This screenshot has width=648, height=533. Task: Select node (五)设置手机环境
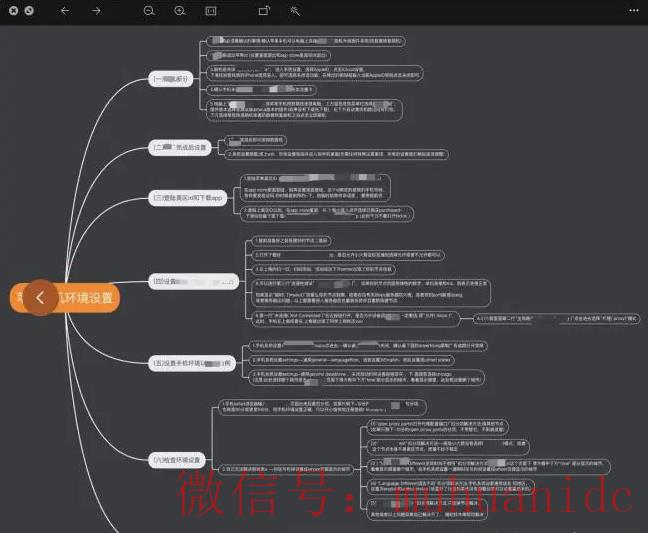(x=192, y=363)
